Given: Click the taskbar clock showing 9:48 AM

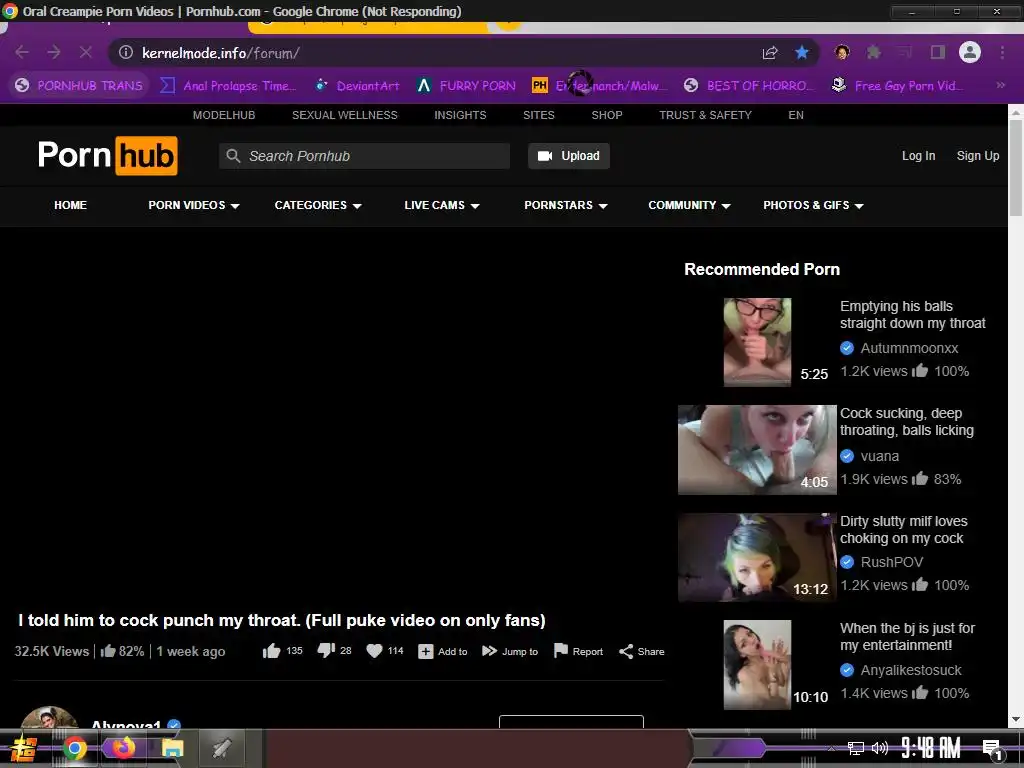Looking at the screenshot, I should pyautogui.click(x=930, y=748).
